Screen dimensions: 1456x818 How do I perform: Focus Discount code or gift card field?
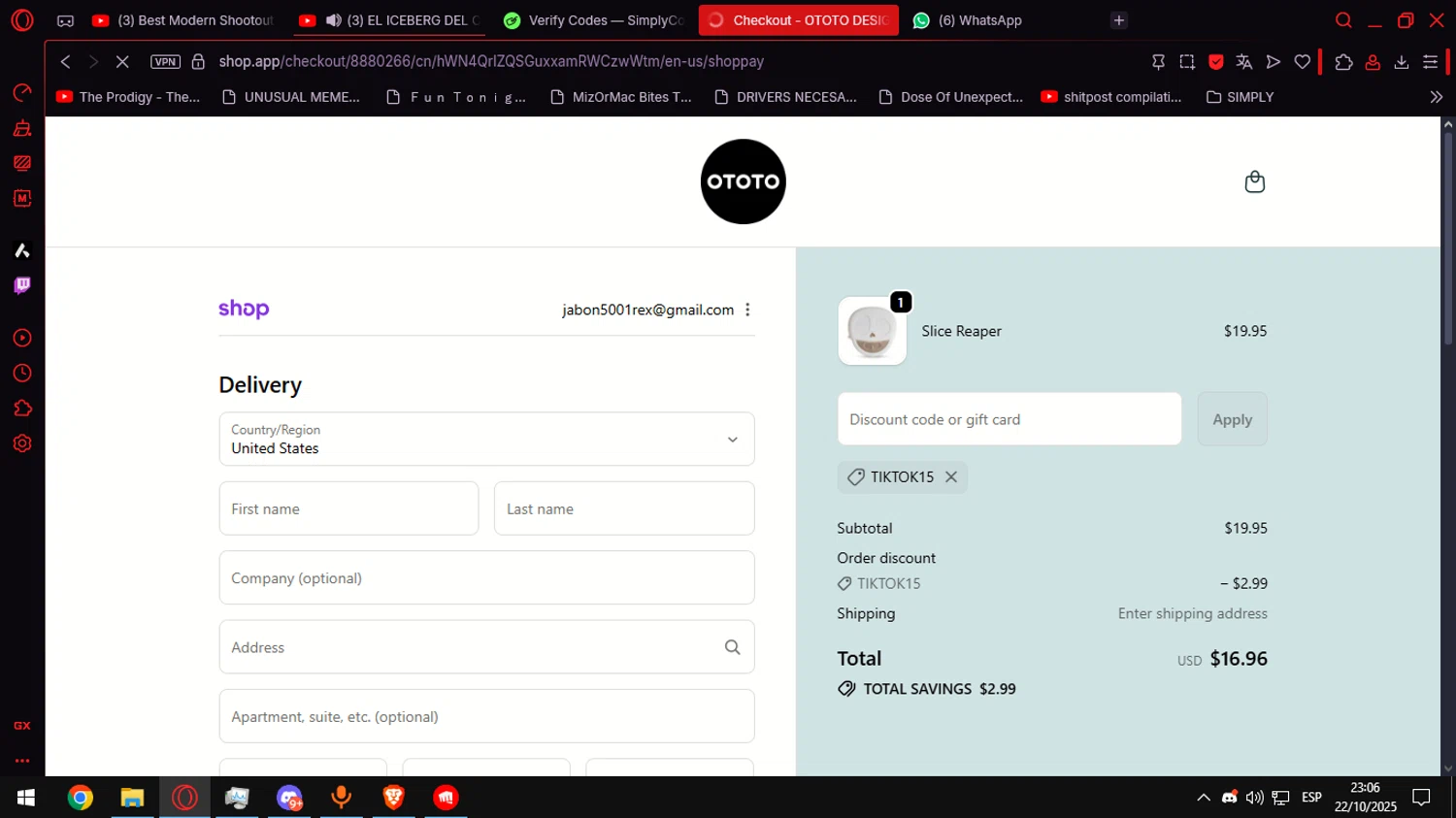pyautogui.click(x=1009, y=419)
